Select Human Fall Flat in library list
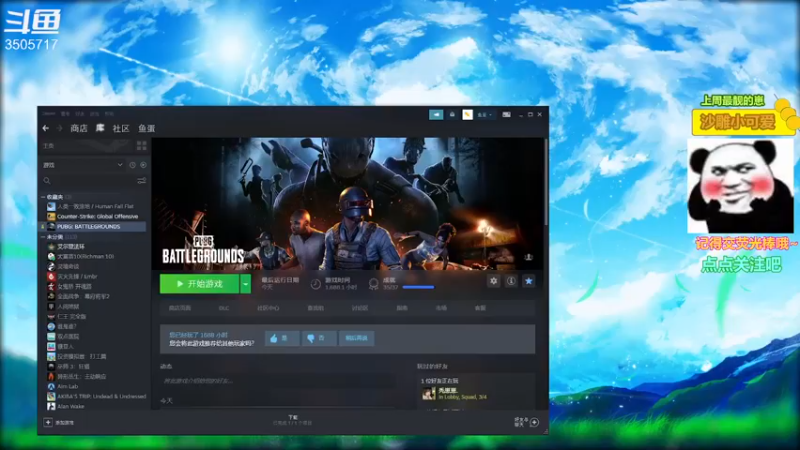 click(95, 206)
